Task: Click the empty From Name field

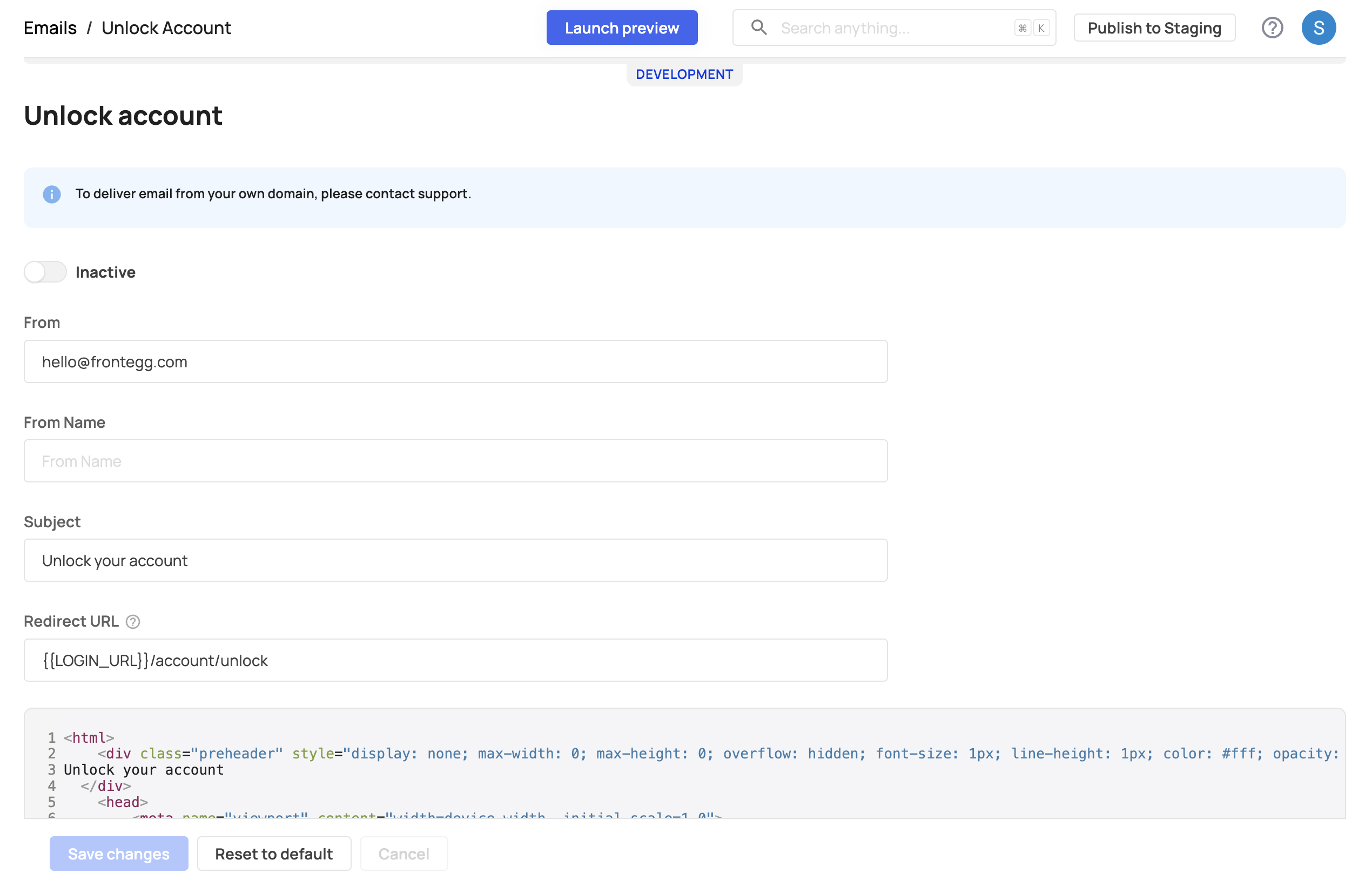Action: [455, 461]
